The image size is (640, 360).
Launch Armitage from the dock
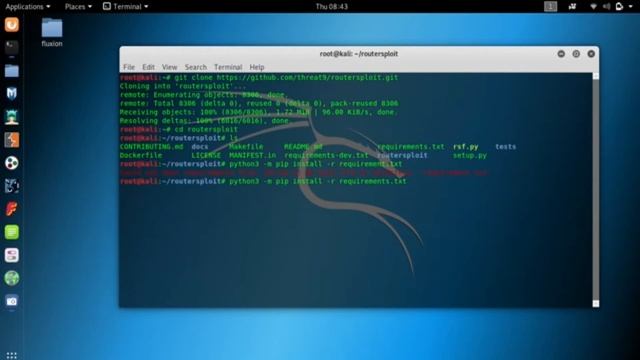point(11,117)
